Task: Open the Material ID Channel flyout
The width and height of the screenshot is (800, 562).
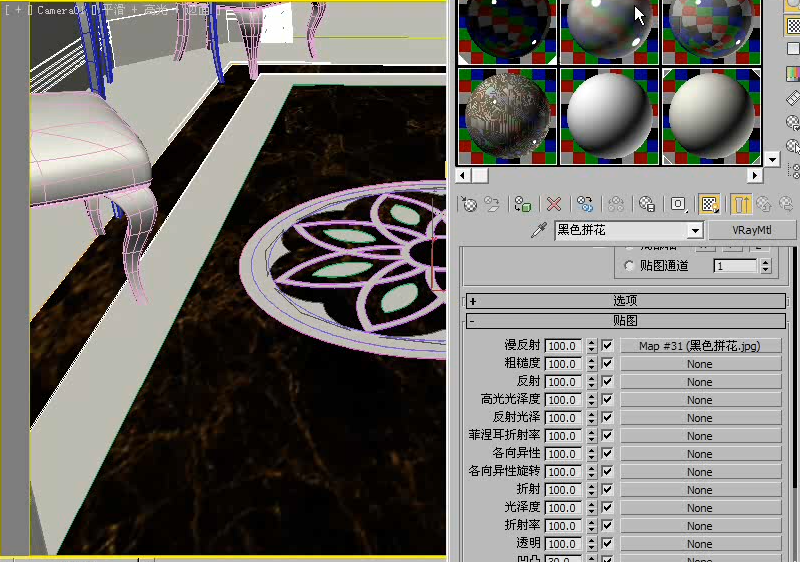Action: 678,205
